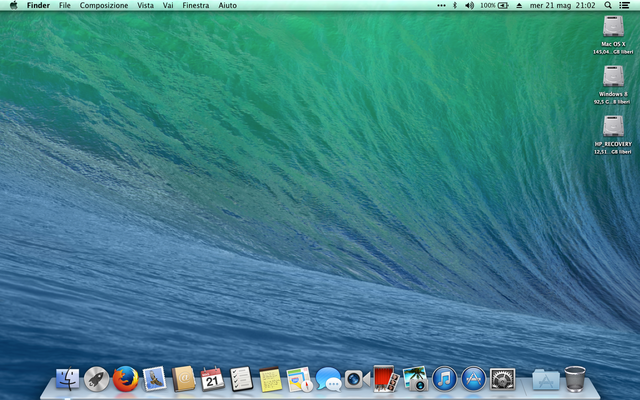This screenshot has height=400, width=640.
Task: Launch Launchpad rocket icon in Dock
Action: 97,379
